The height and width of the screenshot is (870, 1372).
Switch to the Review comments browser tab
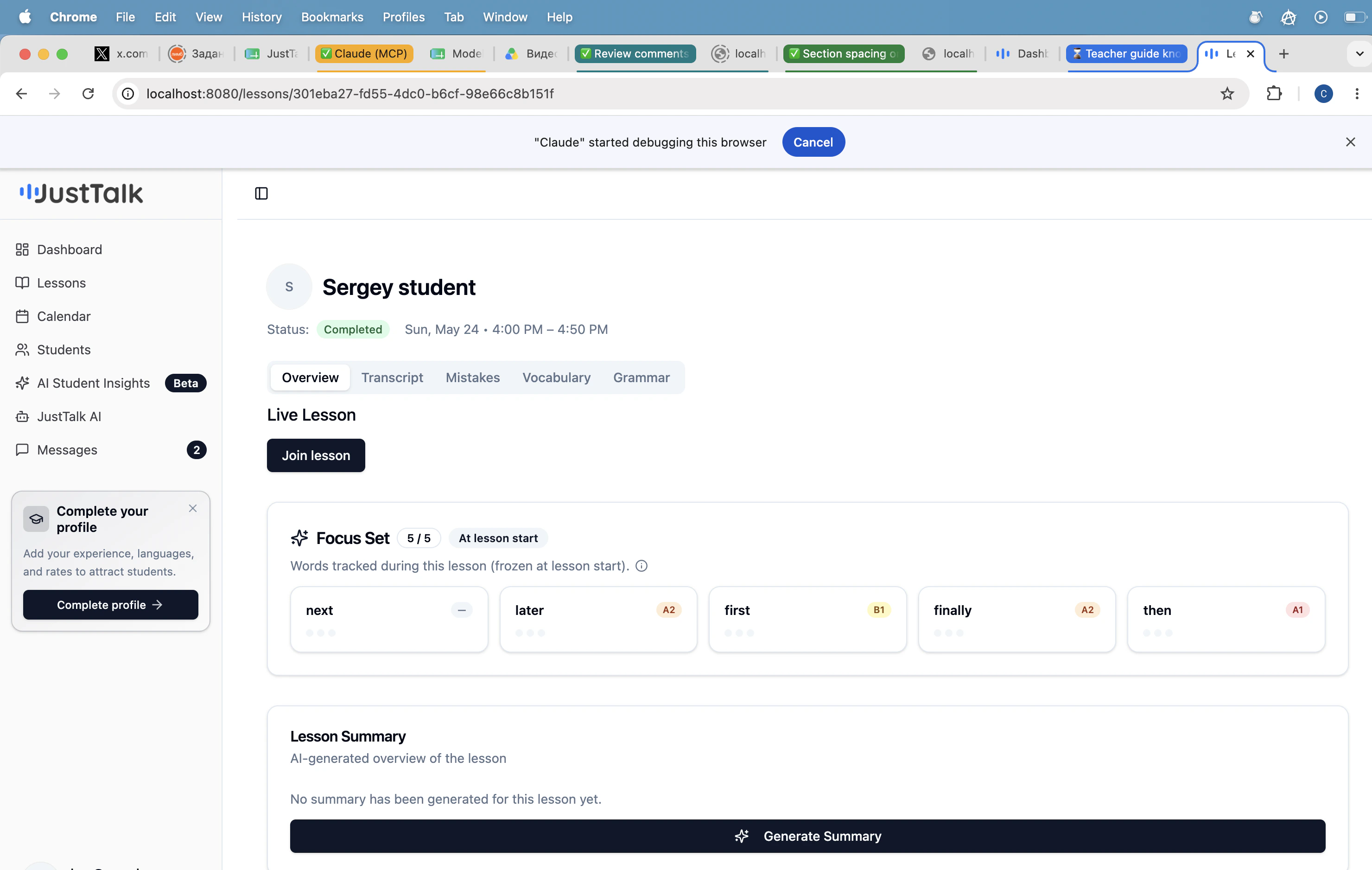pyautogui.click(x=636, y=54)
